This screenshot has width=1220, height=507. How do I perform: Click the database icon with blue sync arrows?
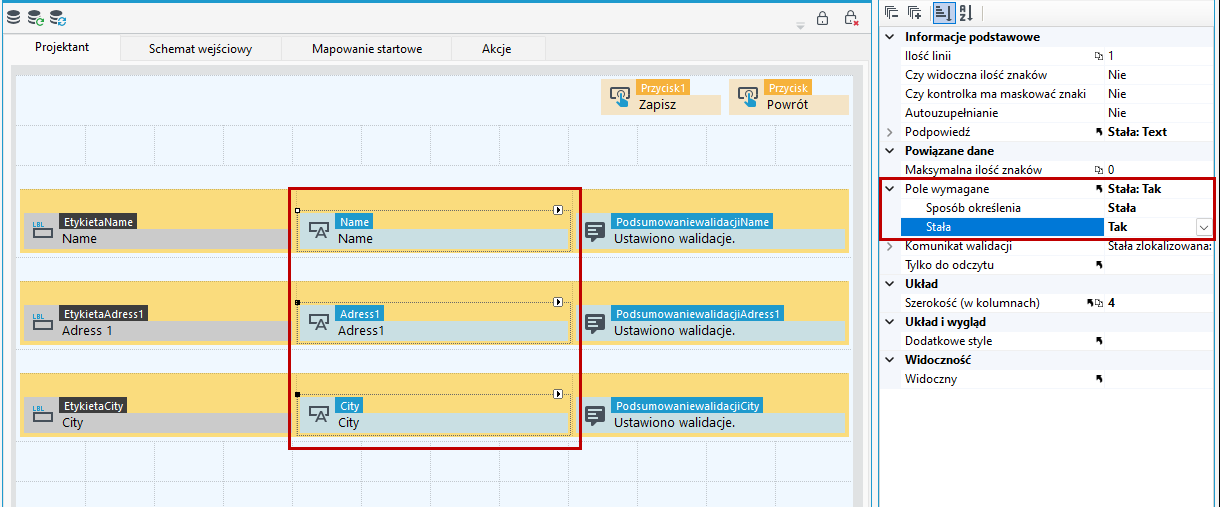[x=58, y=17]
